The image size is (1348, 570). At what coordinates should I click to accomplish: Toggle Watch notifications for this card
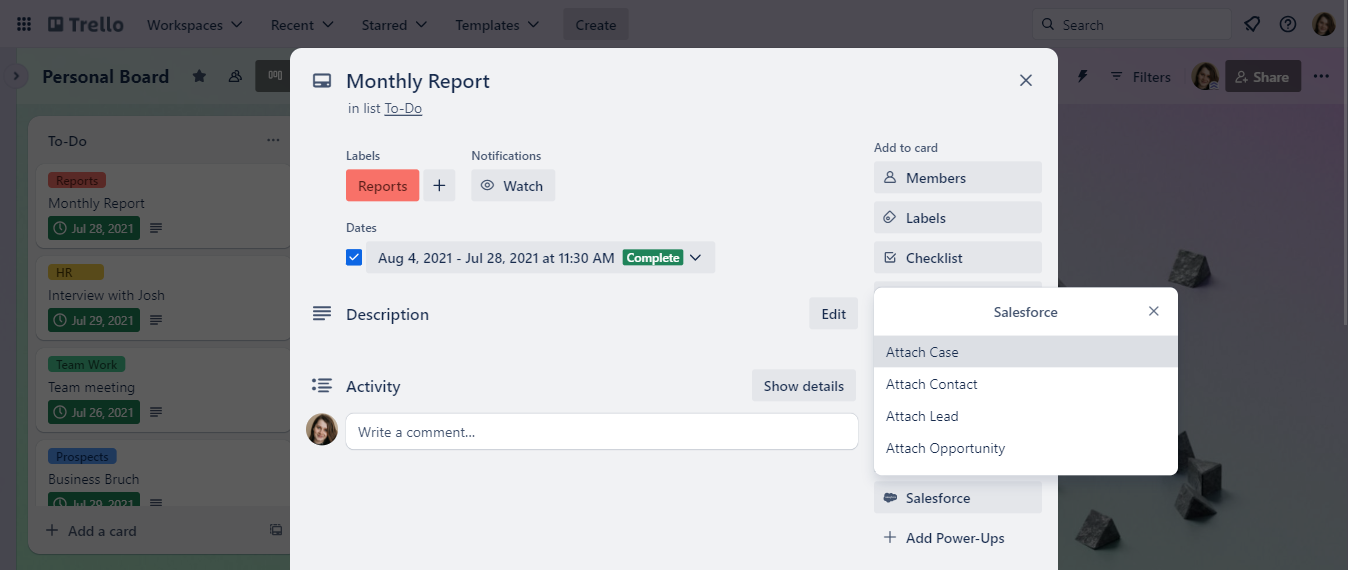[513, 186]
